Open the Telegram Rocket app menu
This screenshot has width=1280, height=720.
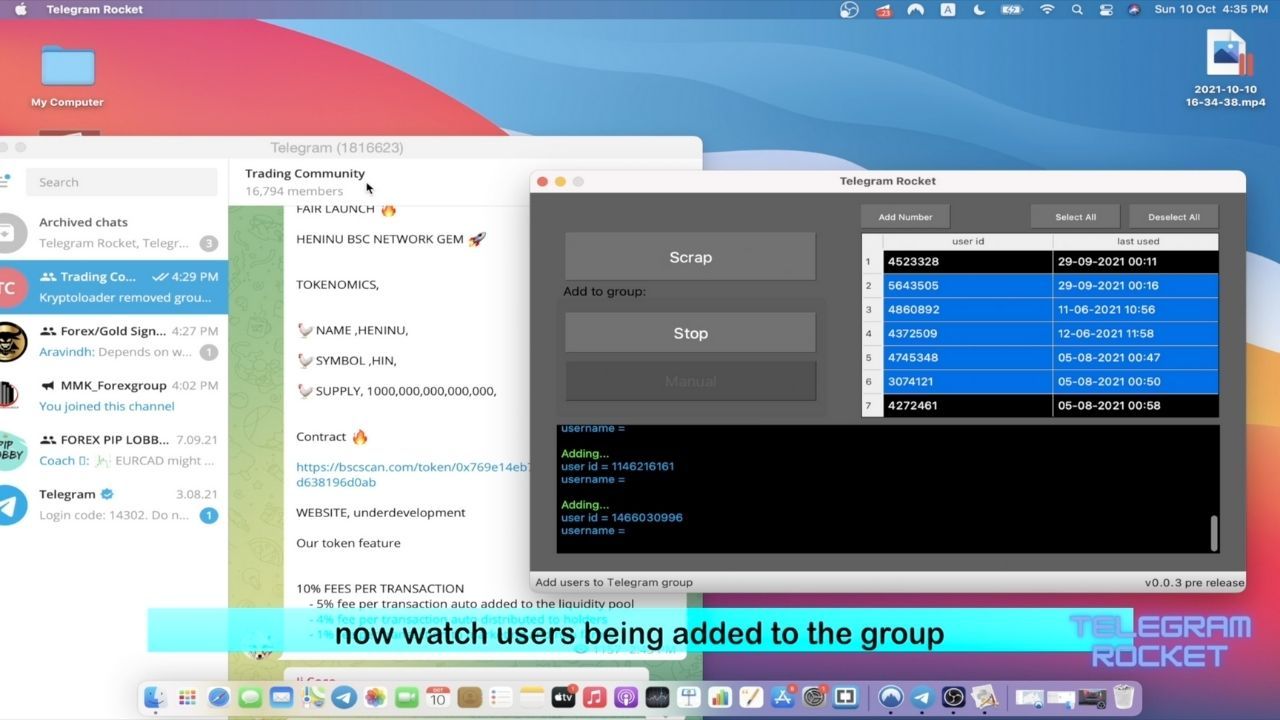(x=95, y=9)
